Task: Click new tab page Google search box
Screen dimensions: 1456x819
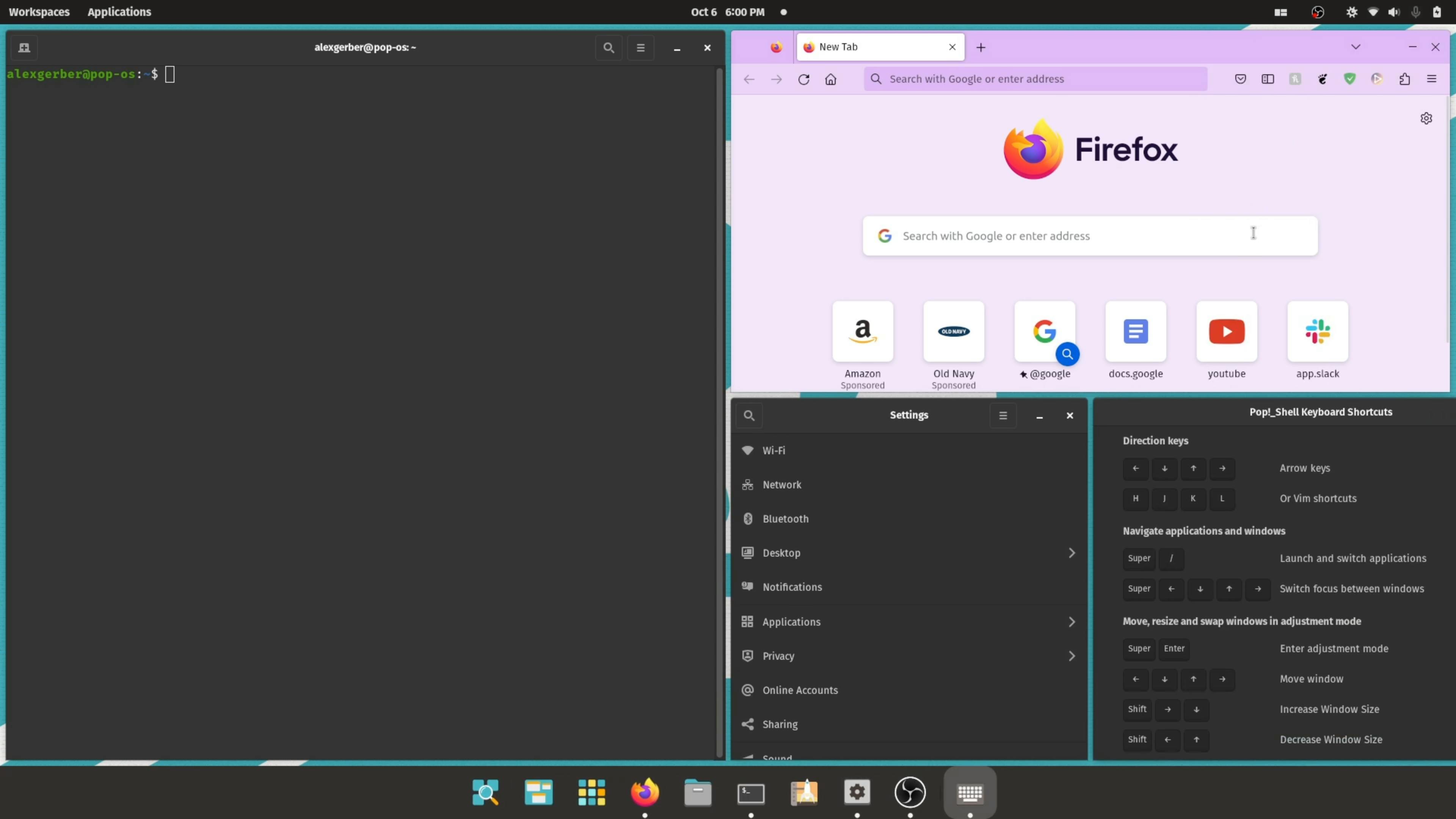Action: click(x=1090, y=236)
